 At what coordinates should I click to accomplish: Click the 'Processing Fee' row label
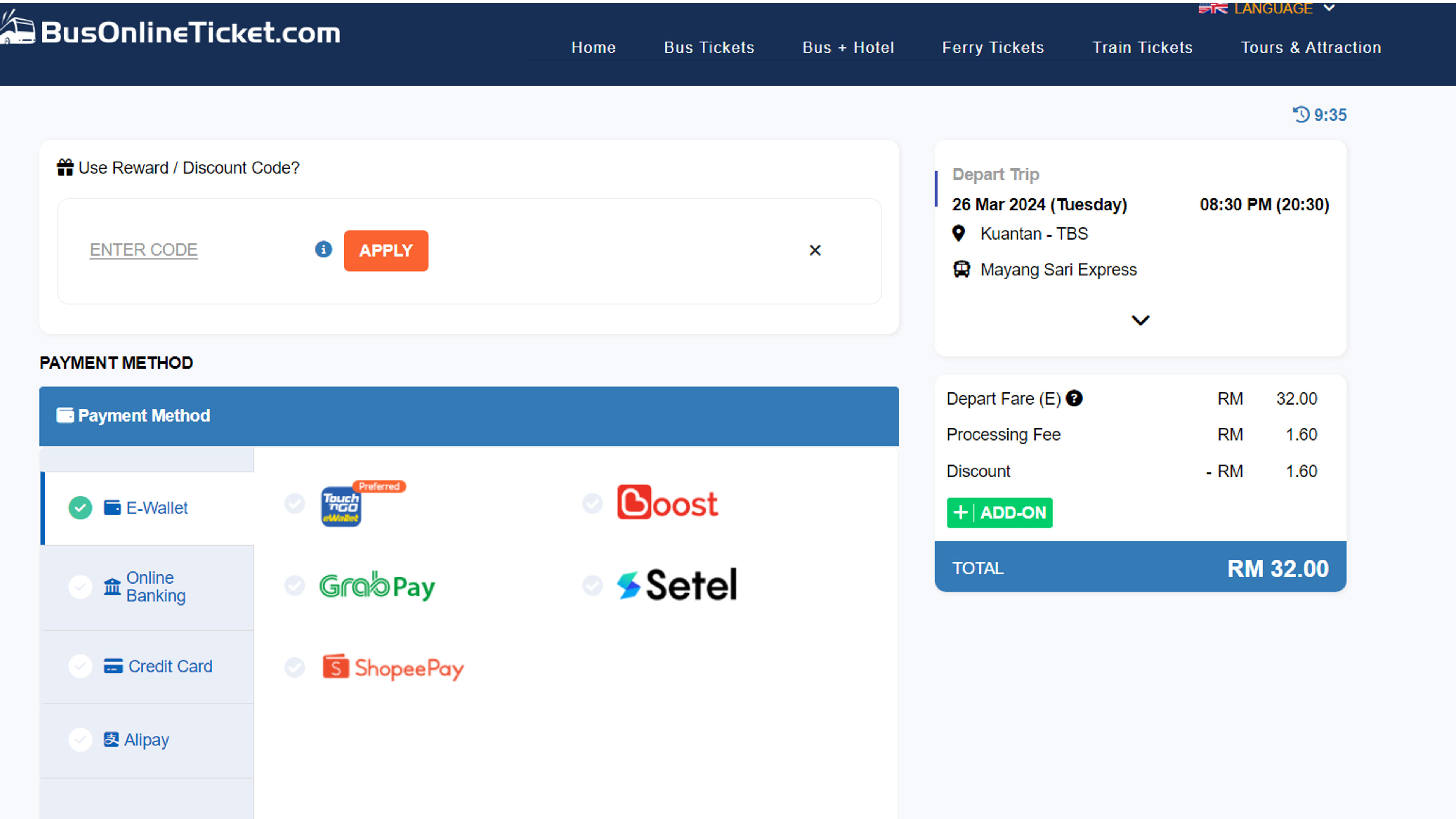1003,434
